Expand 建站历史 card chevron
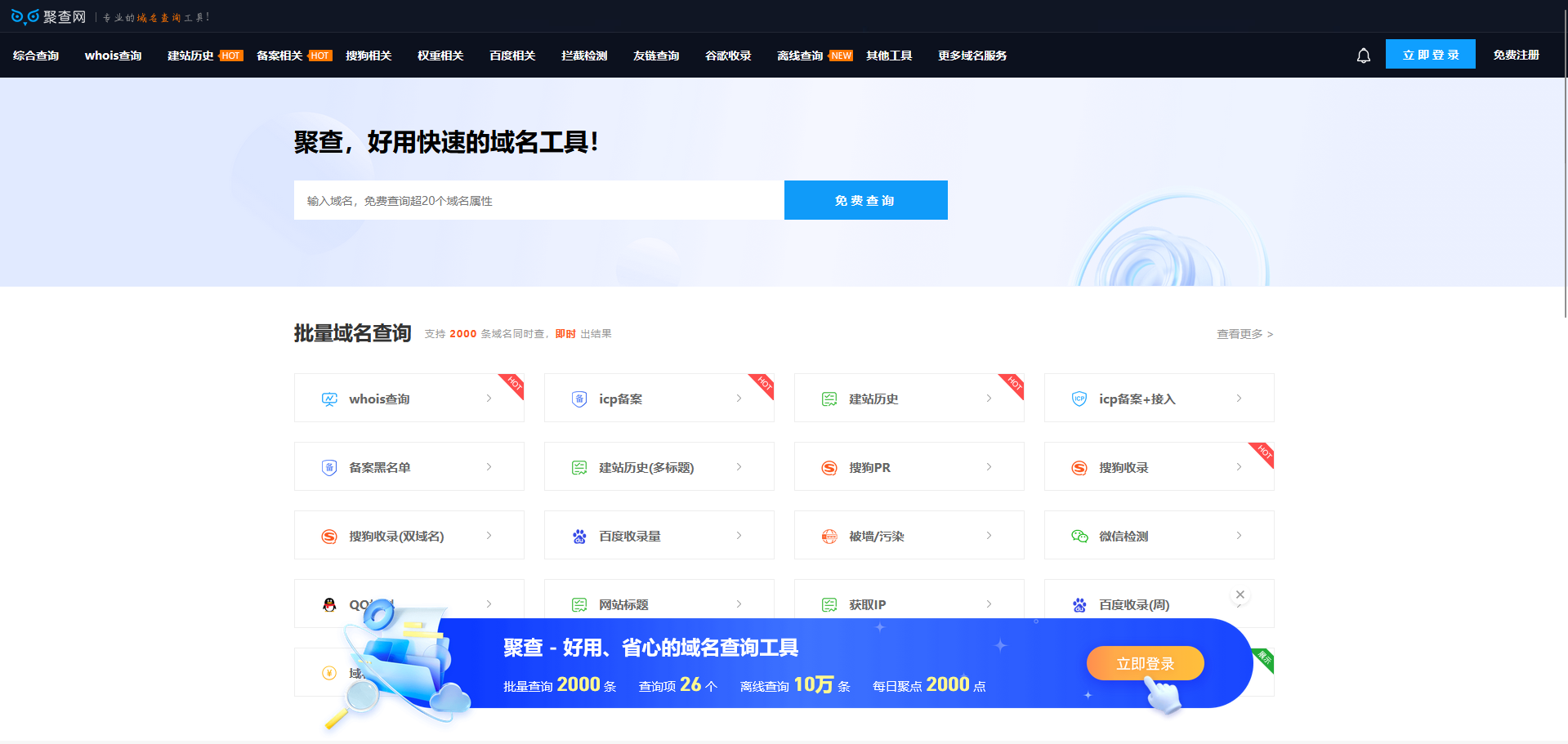Image resolution: width=1568 pixels, height=744 pixels. (x=989, y=399)
